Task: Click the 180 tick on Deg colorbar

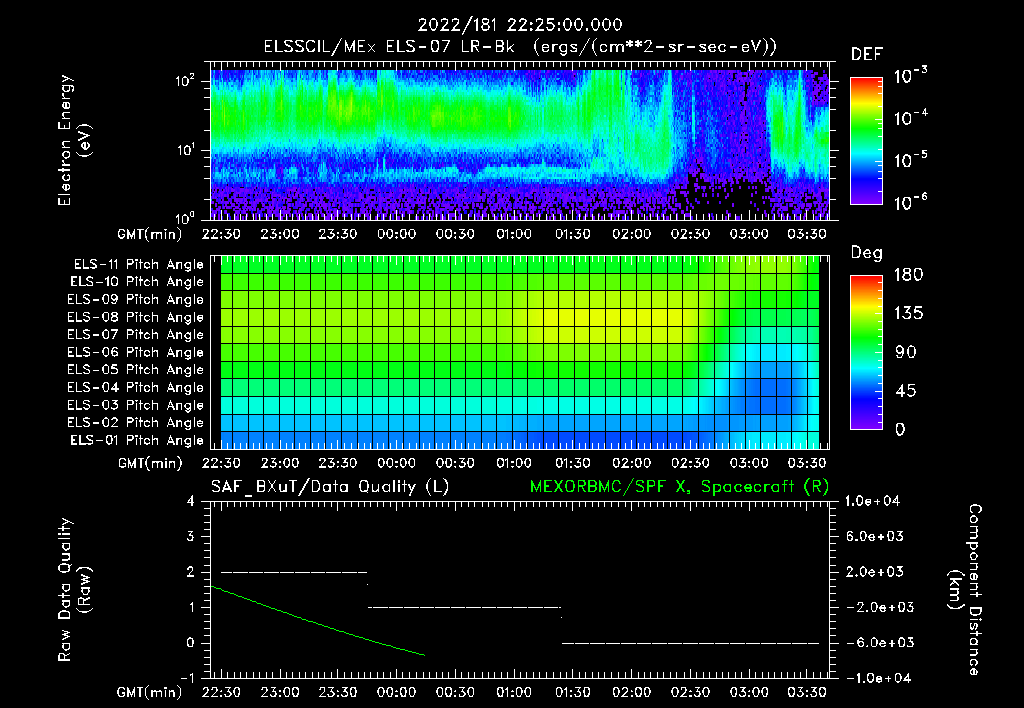Action: click(x=908, y=275)
